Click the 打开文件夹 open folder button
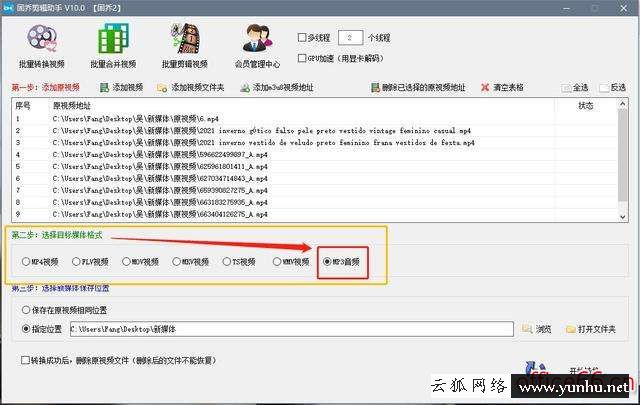Image resolution: width=640 pixels, height=405 pixels. click(591, 329)
